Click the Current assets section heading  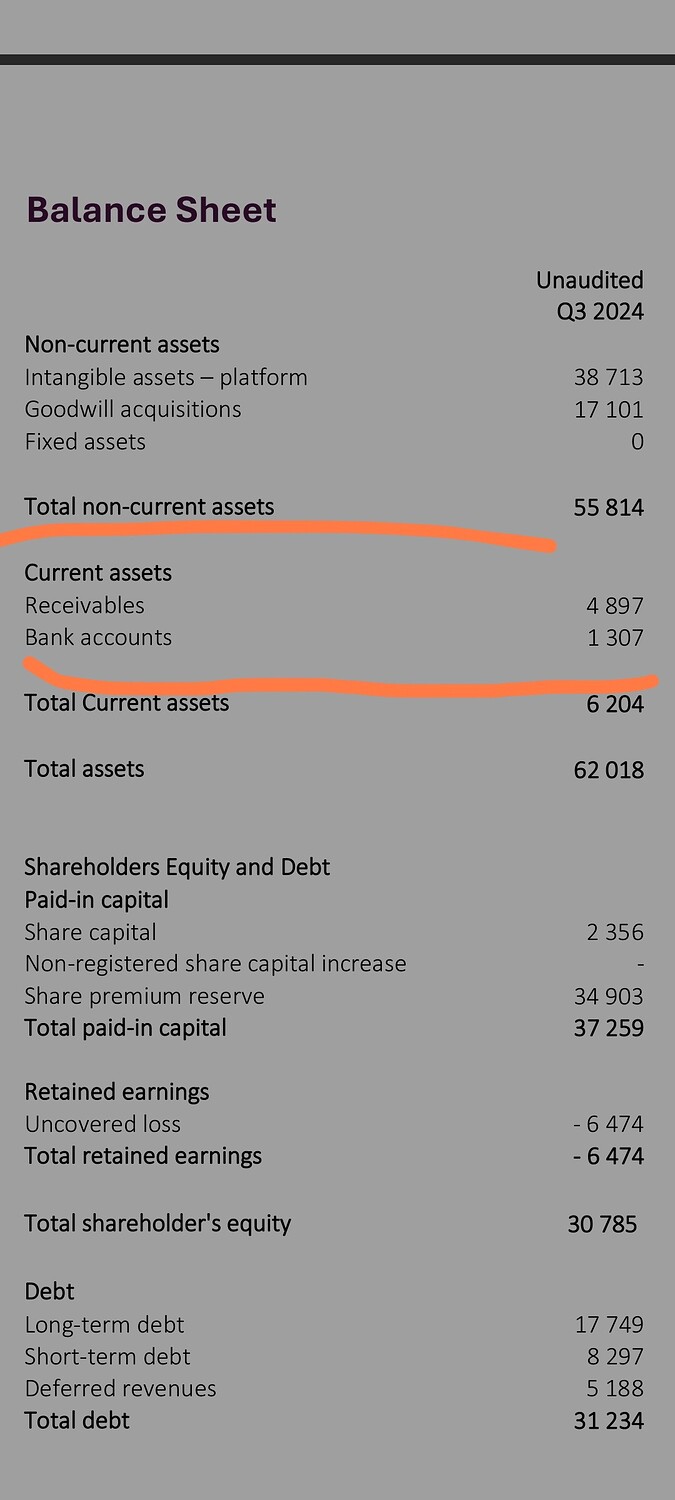point(98,573)
